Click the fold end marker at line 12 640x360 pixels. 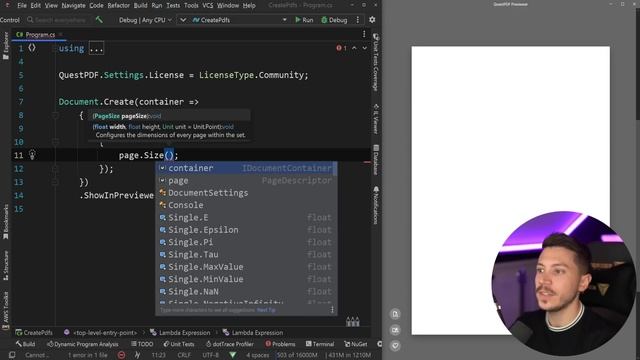pos(55,169)
